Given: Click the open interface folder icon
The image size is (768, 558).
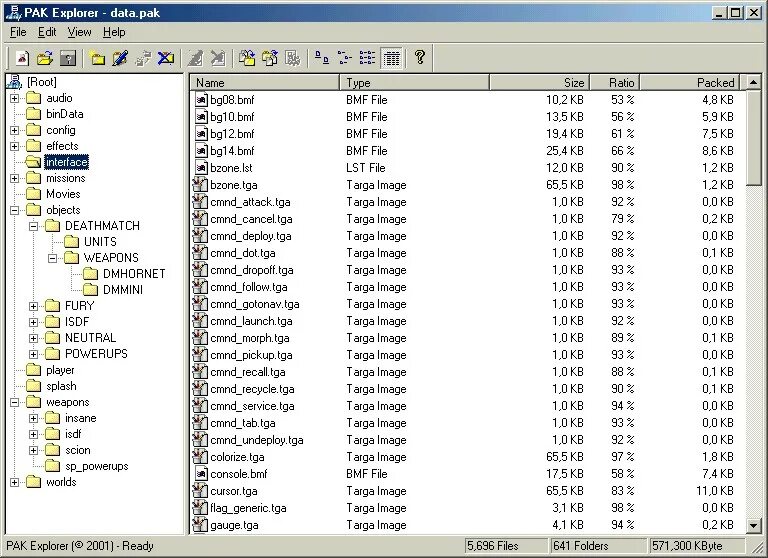Looking at the screenshot, I should pyautogui.click(x=33, y=162).
